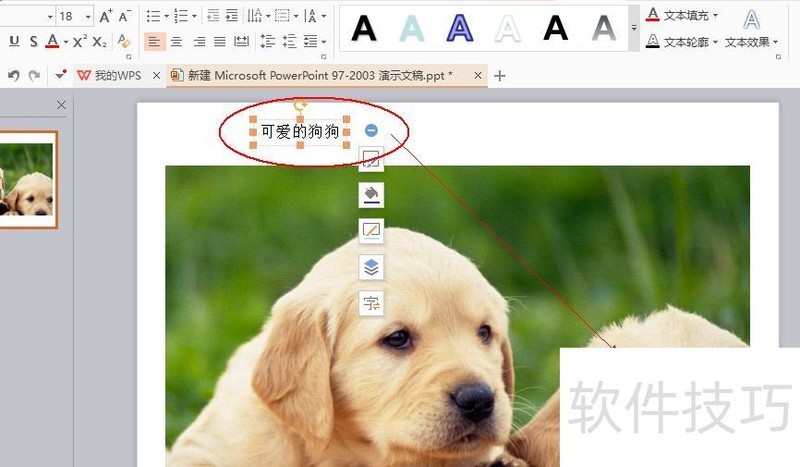The height and width of the screenshot is (467, 800).
Task: Close the 我的WPS tab
Action: click(157, 76)
